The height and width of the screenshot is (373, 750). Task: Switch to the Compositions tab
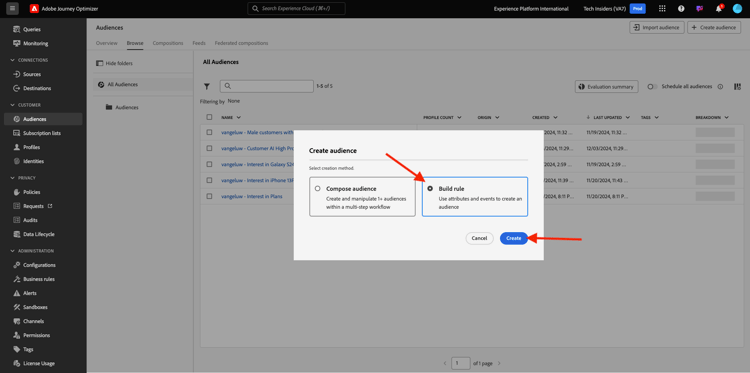168,43
